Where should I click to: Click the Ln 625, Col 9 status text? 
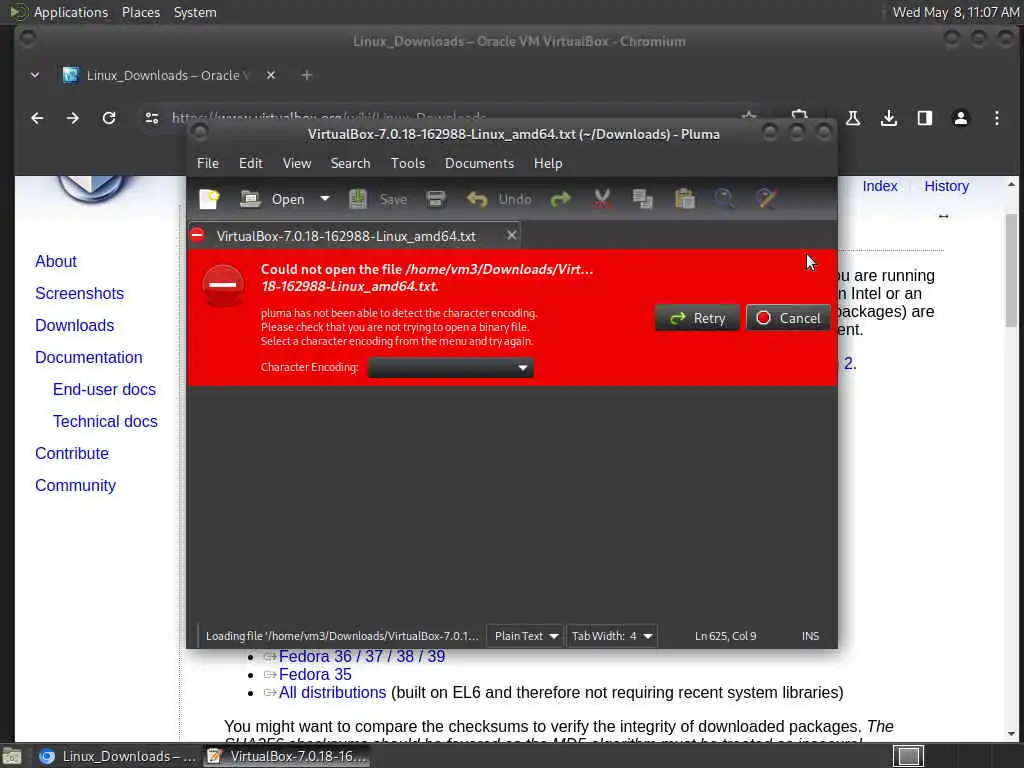pyautogui.click(x=726, y=635)
